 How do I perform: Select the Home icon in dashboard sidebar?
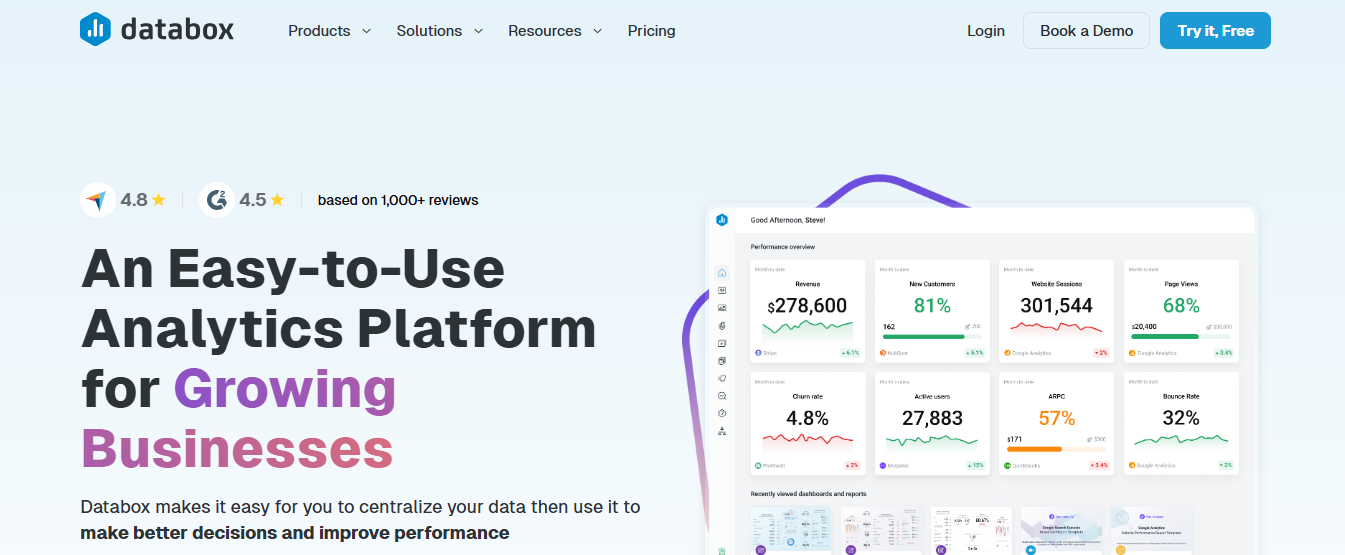pos(722,273)
